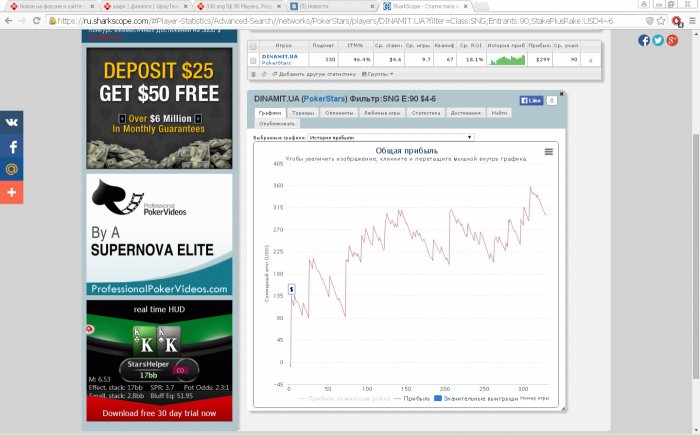Click the Facebook share icon in left sidebar
Screen dimensions: 700x437
tap(12, 146)
